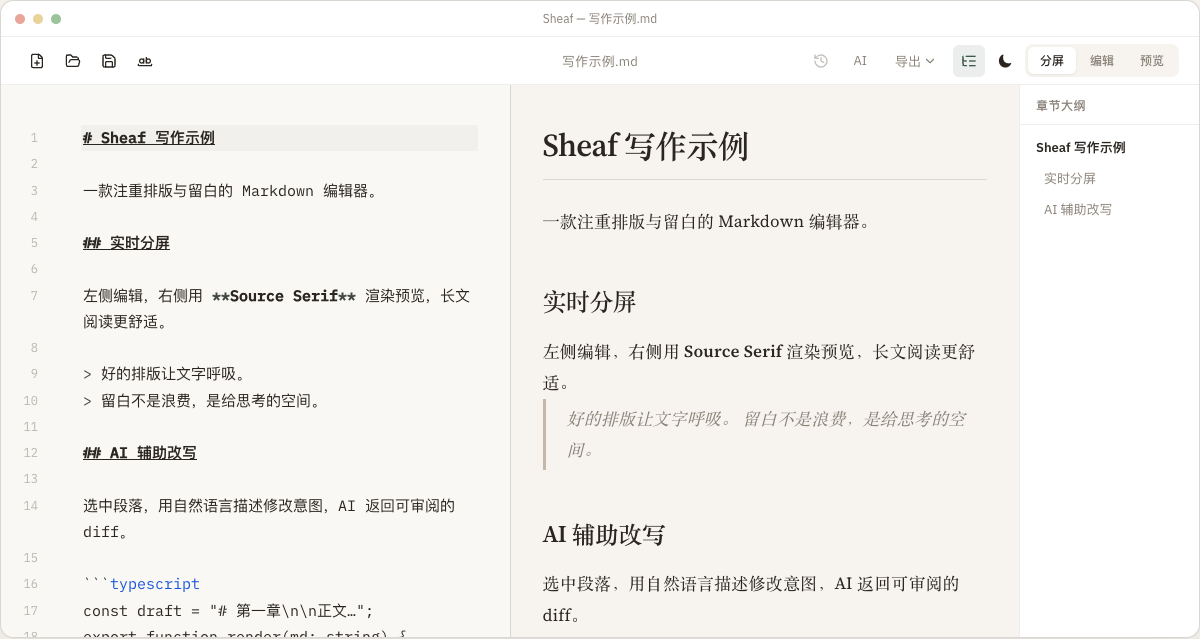
Task: Click the window title 'Sheaf — 写作示例.md'
Action: (600, 18)
